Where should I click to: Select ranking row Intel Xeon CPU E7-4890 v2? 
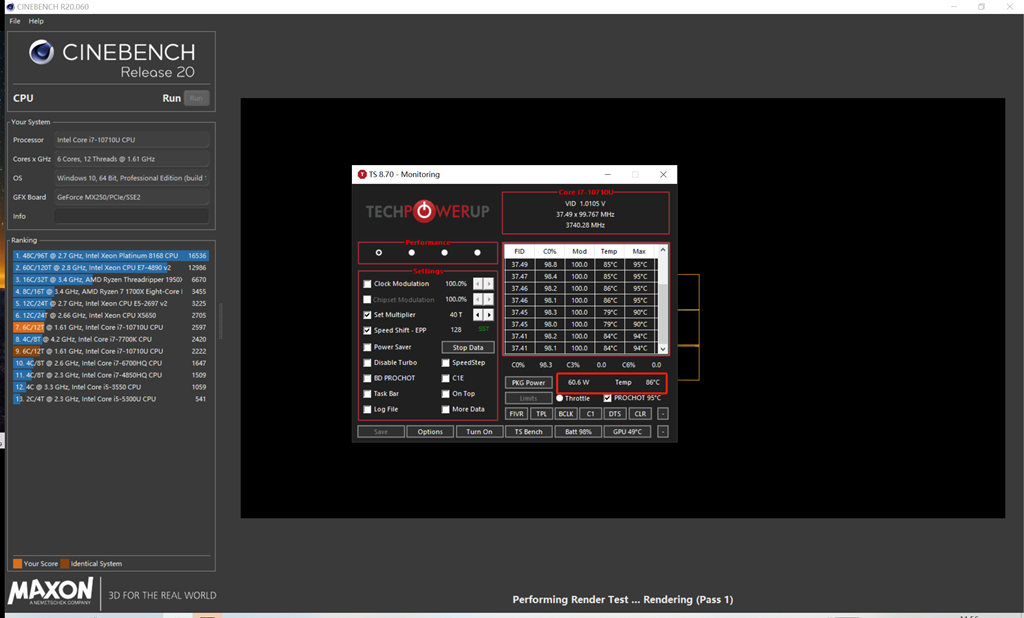tap(110, 268)
